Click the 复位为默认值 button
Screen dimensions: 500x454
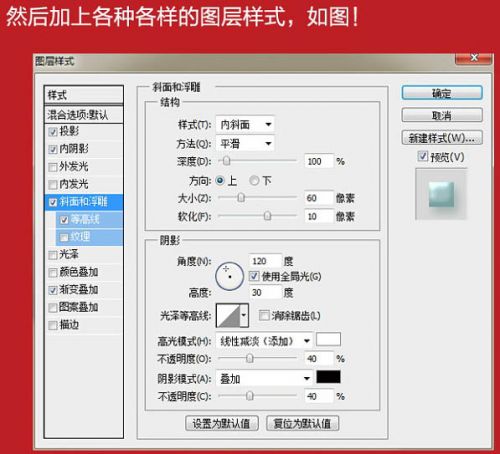click(302, 423)
